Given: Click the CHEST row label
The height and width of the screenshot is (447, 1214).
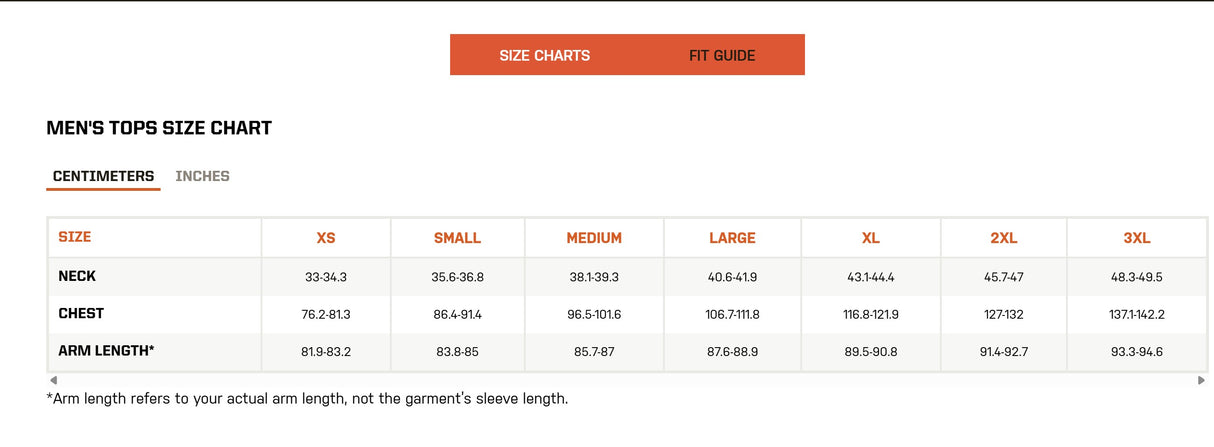Looking at the screenshot, I should (81, 313).
